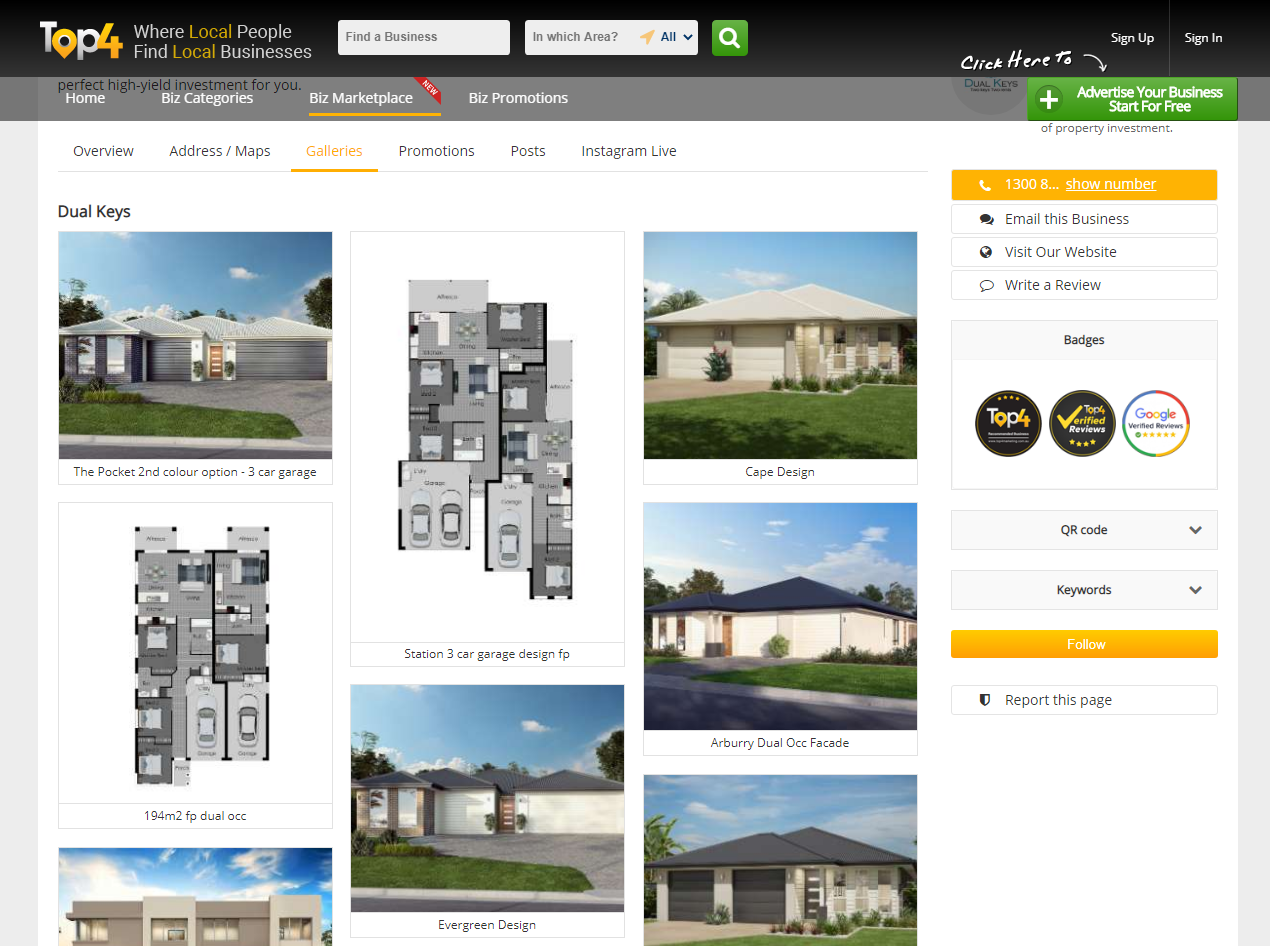Screen dimensions: 1270x946
Task: Click the Top4 logo in header
Action: (81, 39)
